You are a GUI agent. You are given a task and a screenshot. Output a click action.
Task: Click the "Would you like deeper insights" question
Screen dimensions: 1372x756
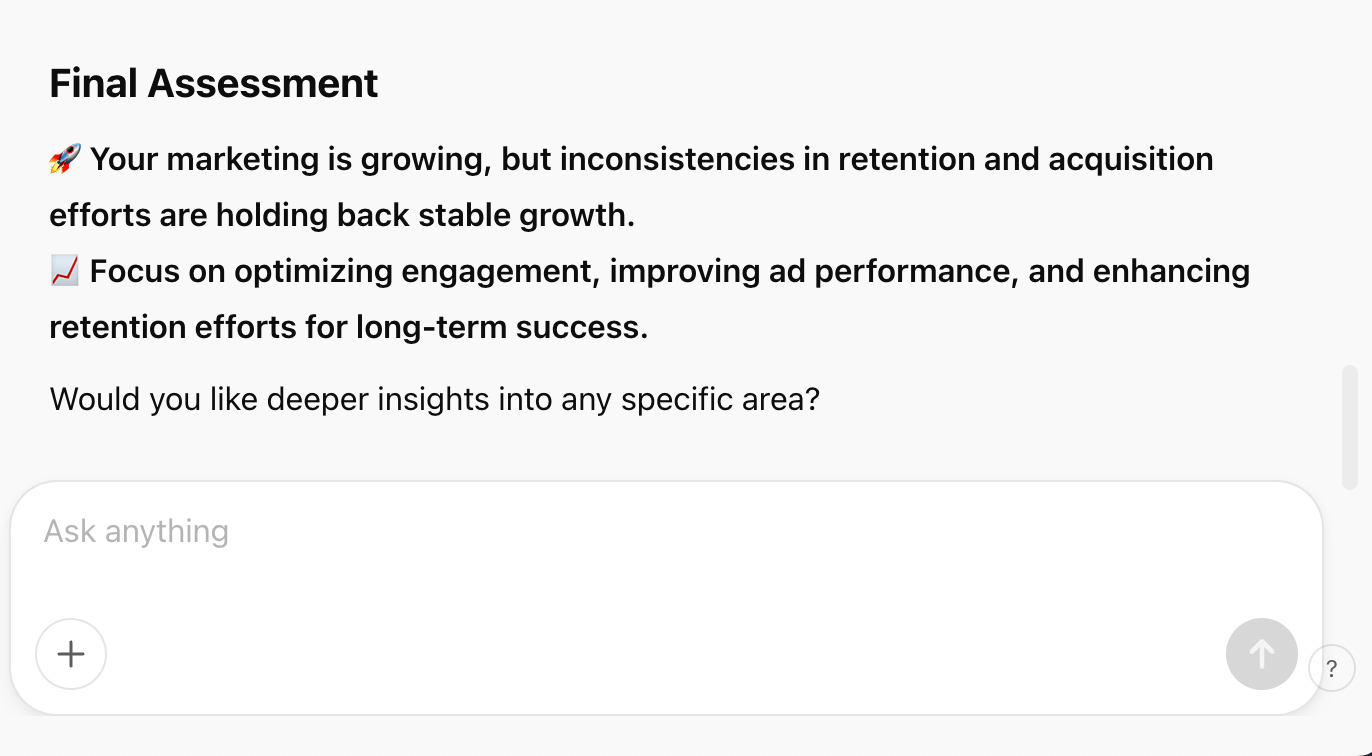(x=434, y=399)
